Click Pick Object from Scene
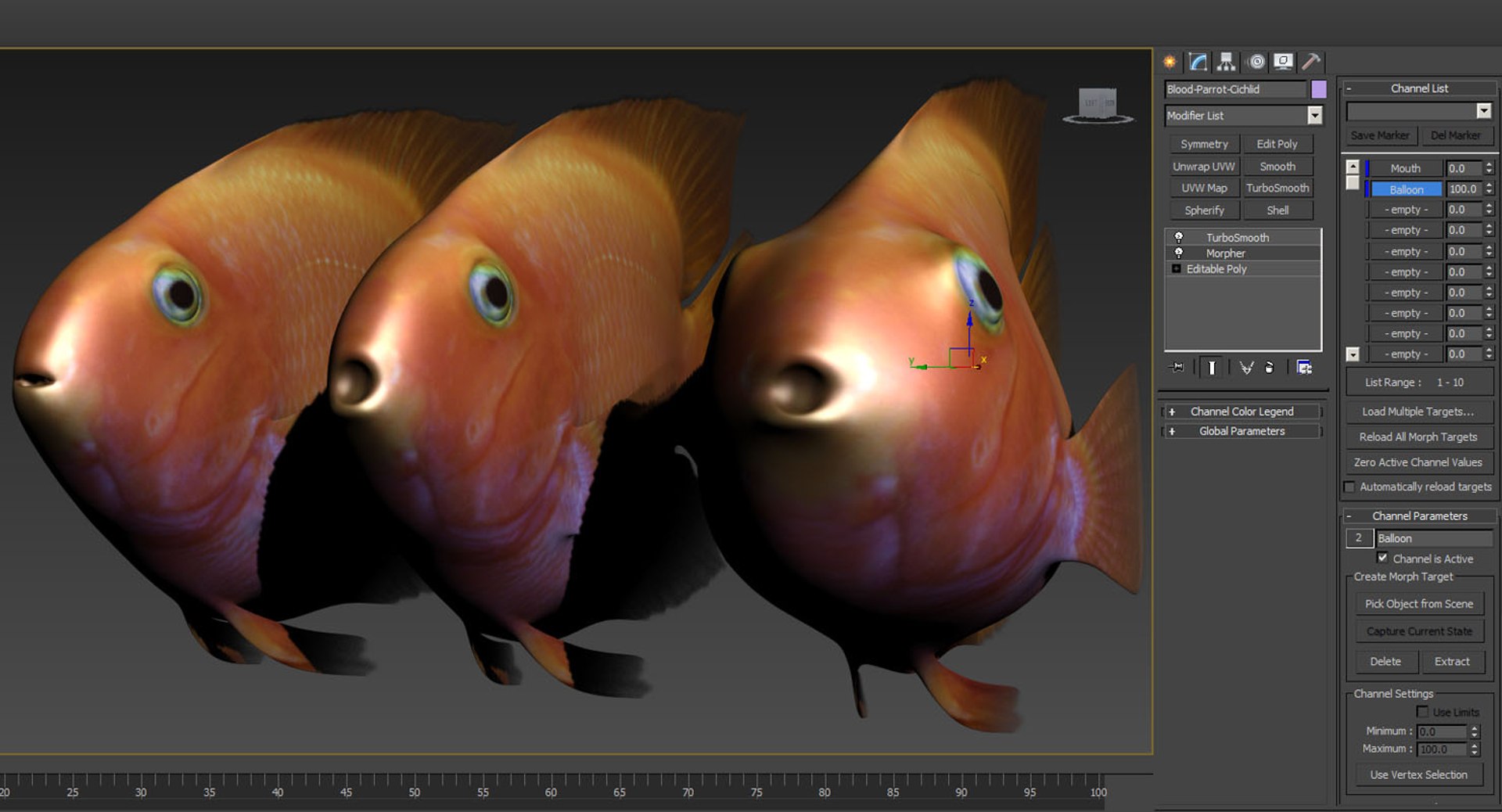1502x812 pixels. click(x=1419, y=604)
